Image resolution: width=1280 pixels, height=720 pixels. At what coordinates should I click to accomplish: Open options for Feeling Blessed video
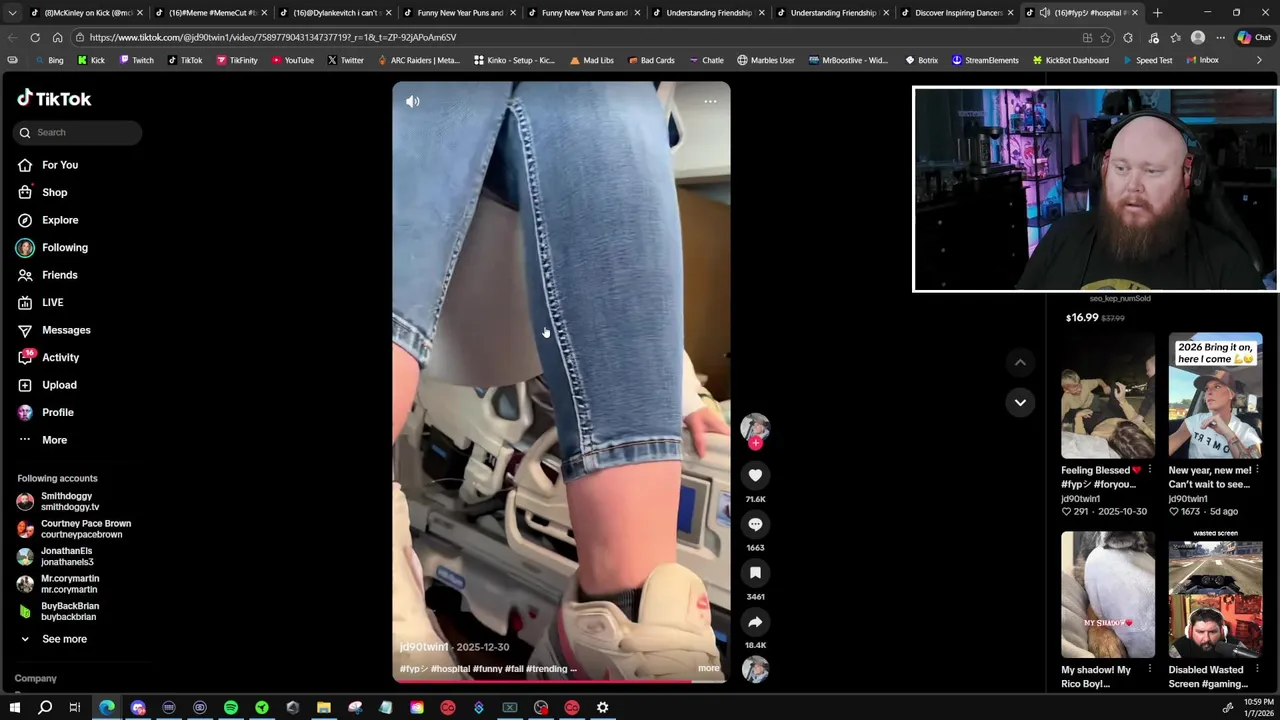coord(1149,470)
